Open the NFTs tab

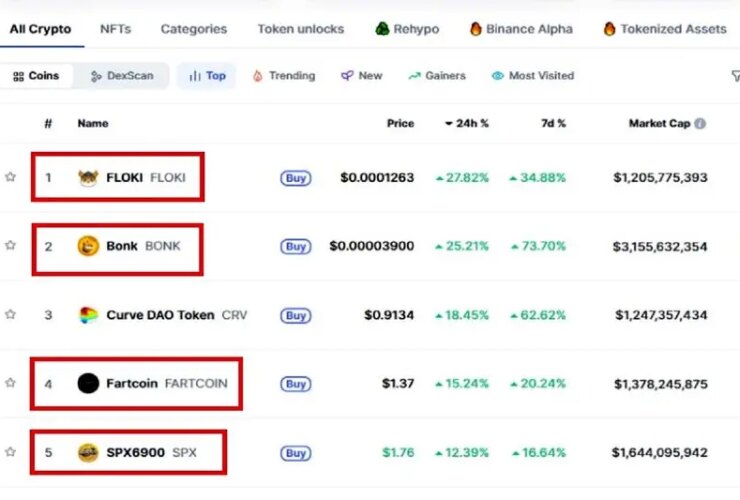116,29
